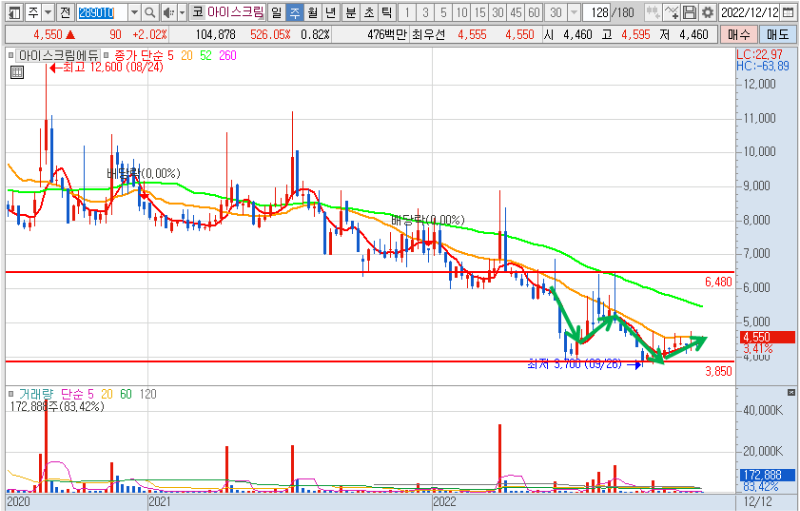Screen dimensions: 800x511
Task: Open stock code history dropdown
Action: click(134, 12)
